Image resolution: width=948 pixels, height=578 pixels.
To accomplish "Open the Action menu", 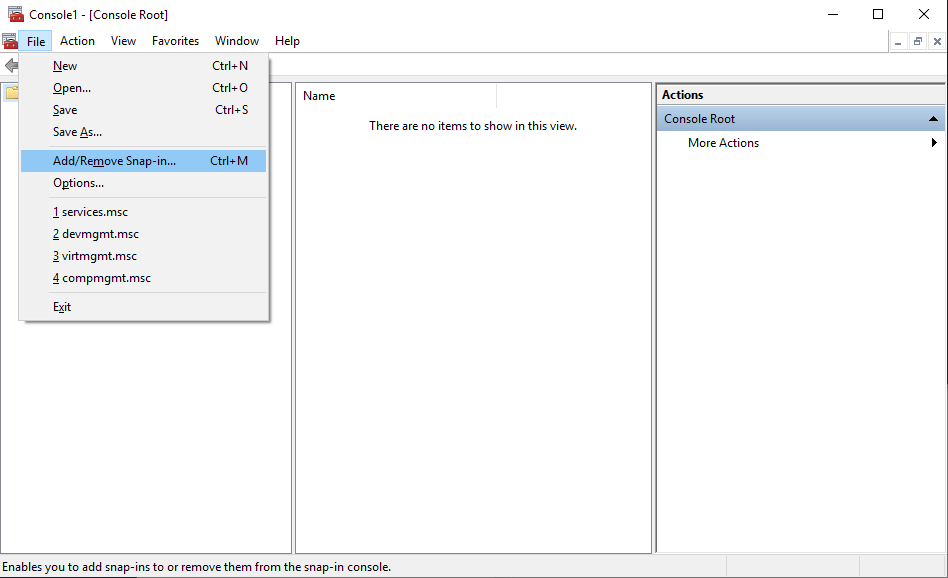I will [77, 41].
